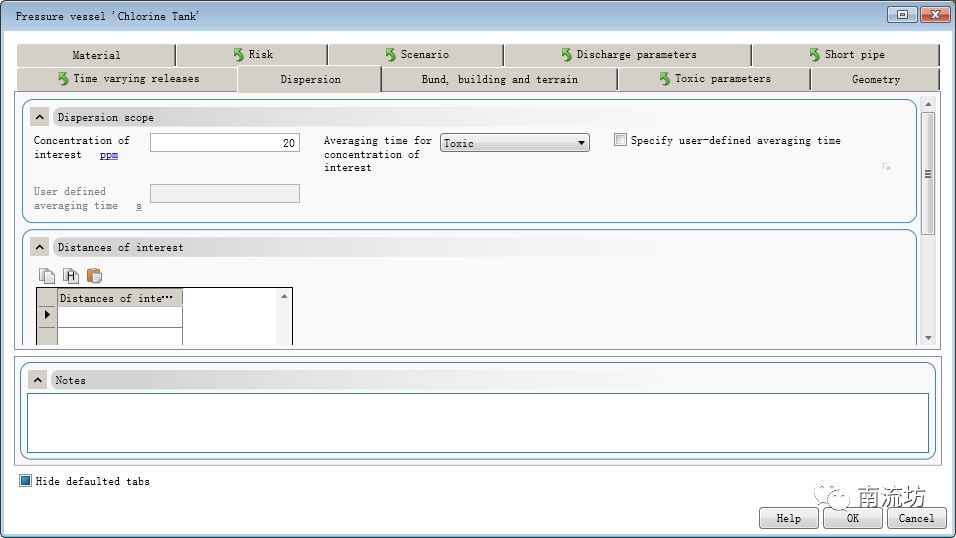Viewport: 956px width, 538px height.
Task: Click the paste icon above distances grid
Action: tap(94, 276)
